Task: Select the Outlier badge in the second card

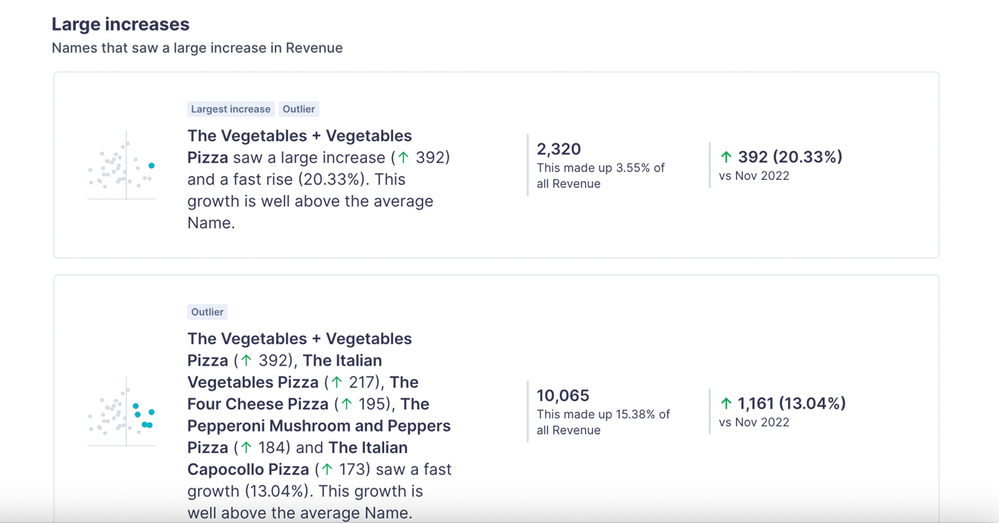Action: tap(207, 312)
